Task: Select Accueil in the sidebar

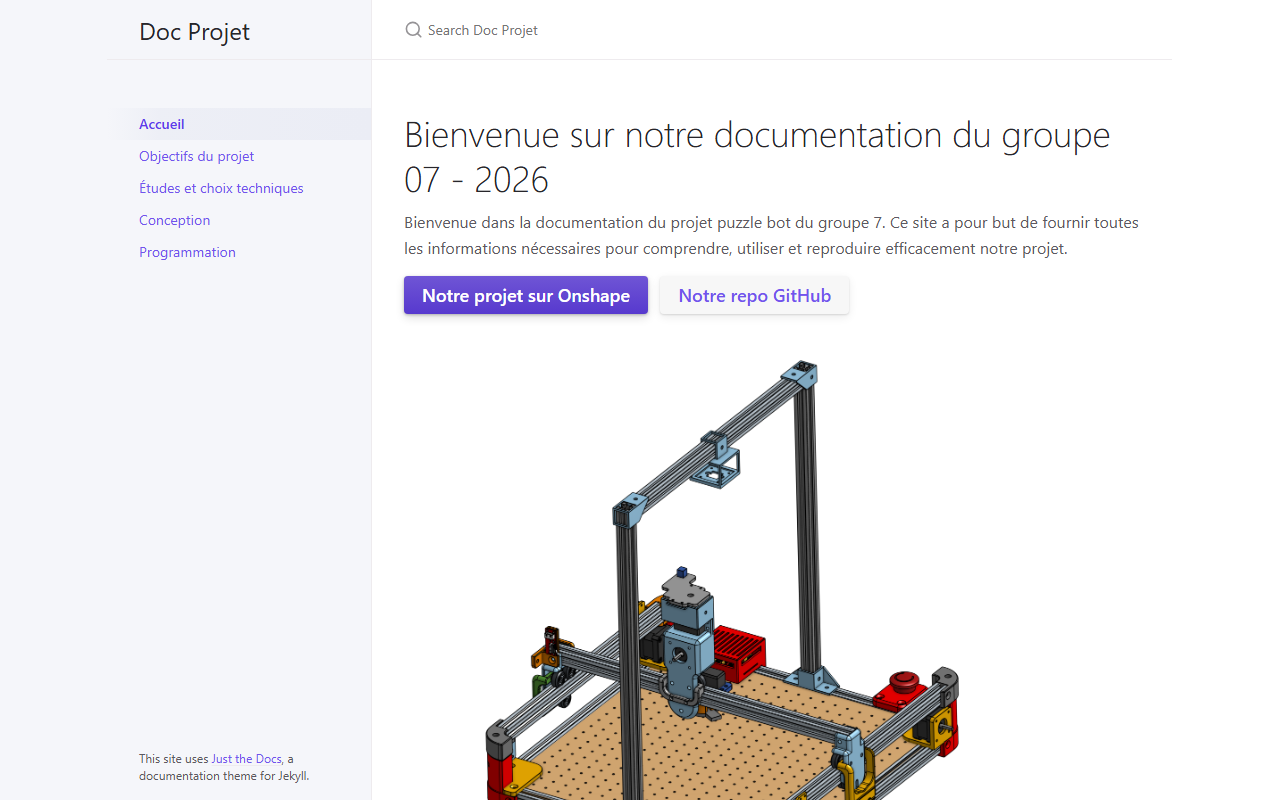Action: click(239, 124)
